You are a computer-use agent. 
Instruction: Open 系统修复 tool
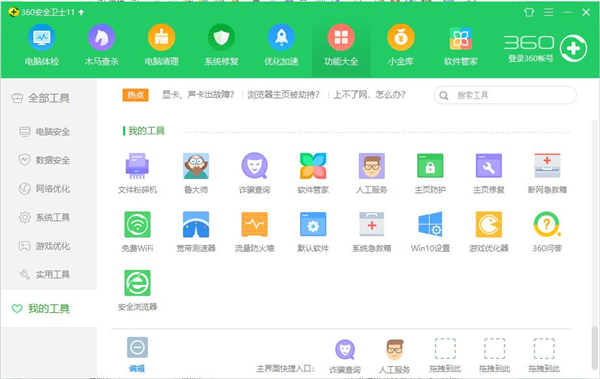point(221,45)
